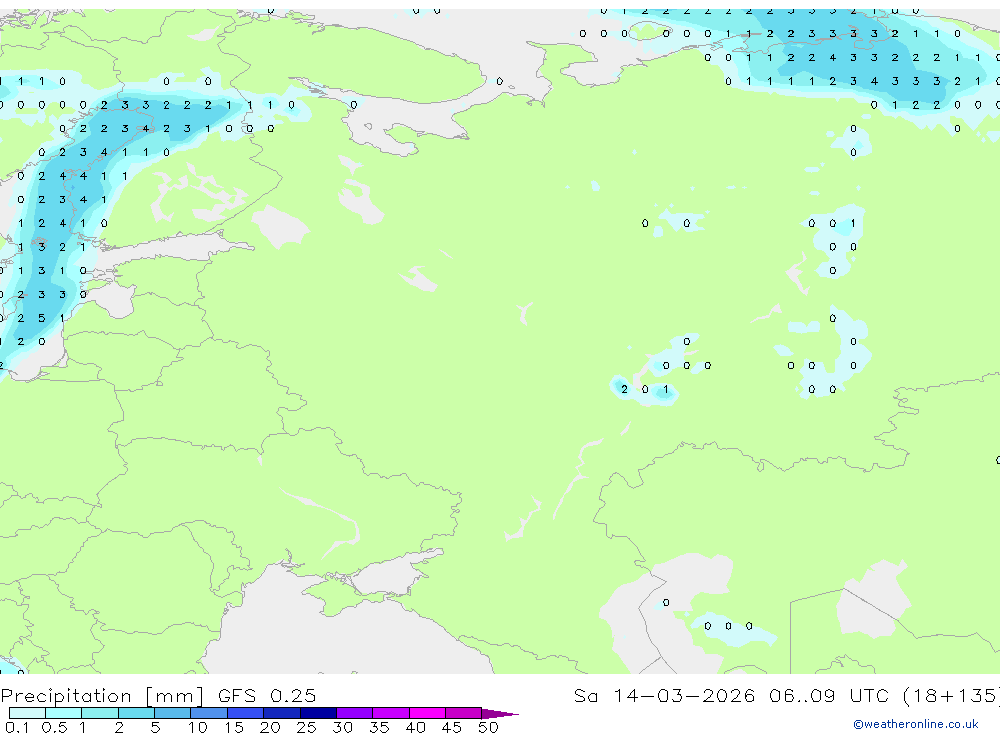Pick legend swatch between 35 and 40
The image size is (1000, 733).
391,713
